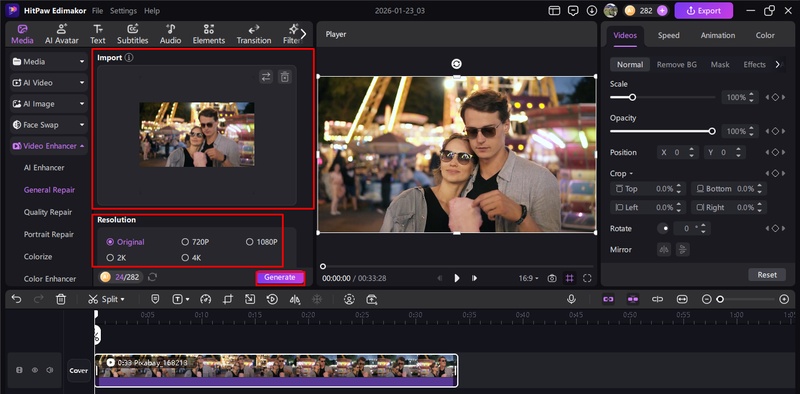Click the Reset button
The width and height of the screenshot is (800, 394).
coord(767,275)
